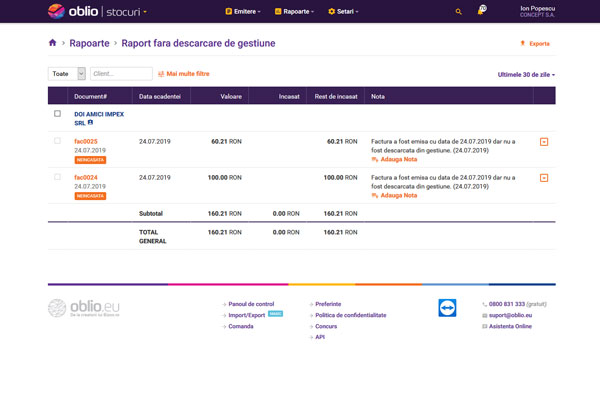
Task: Click the 100.00 RON Valoare cell
Action: (x=225, y=178)
